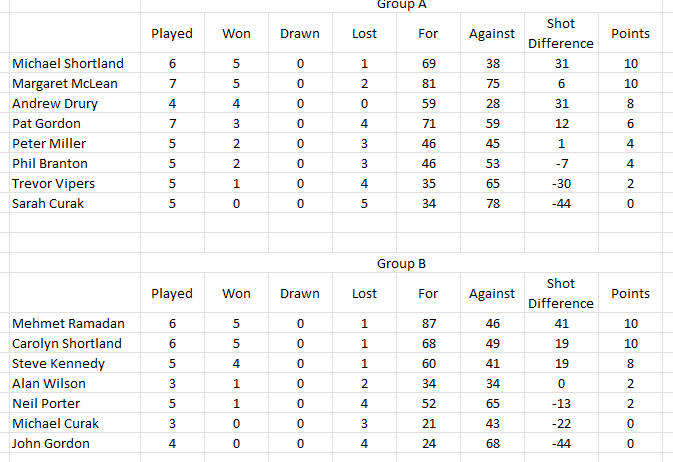Select the Michael Shortland name cell

[x=75, y=63]
